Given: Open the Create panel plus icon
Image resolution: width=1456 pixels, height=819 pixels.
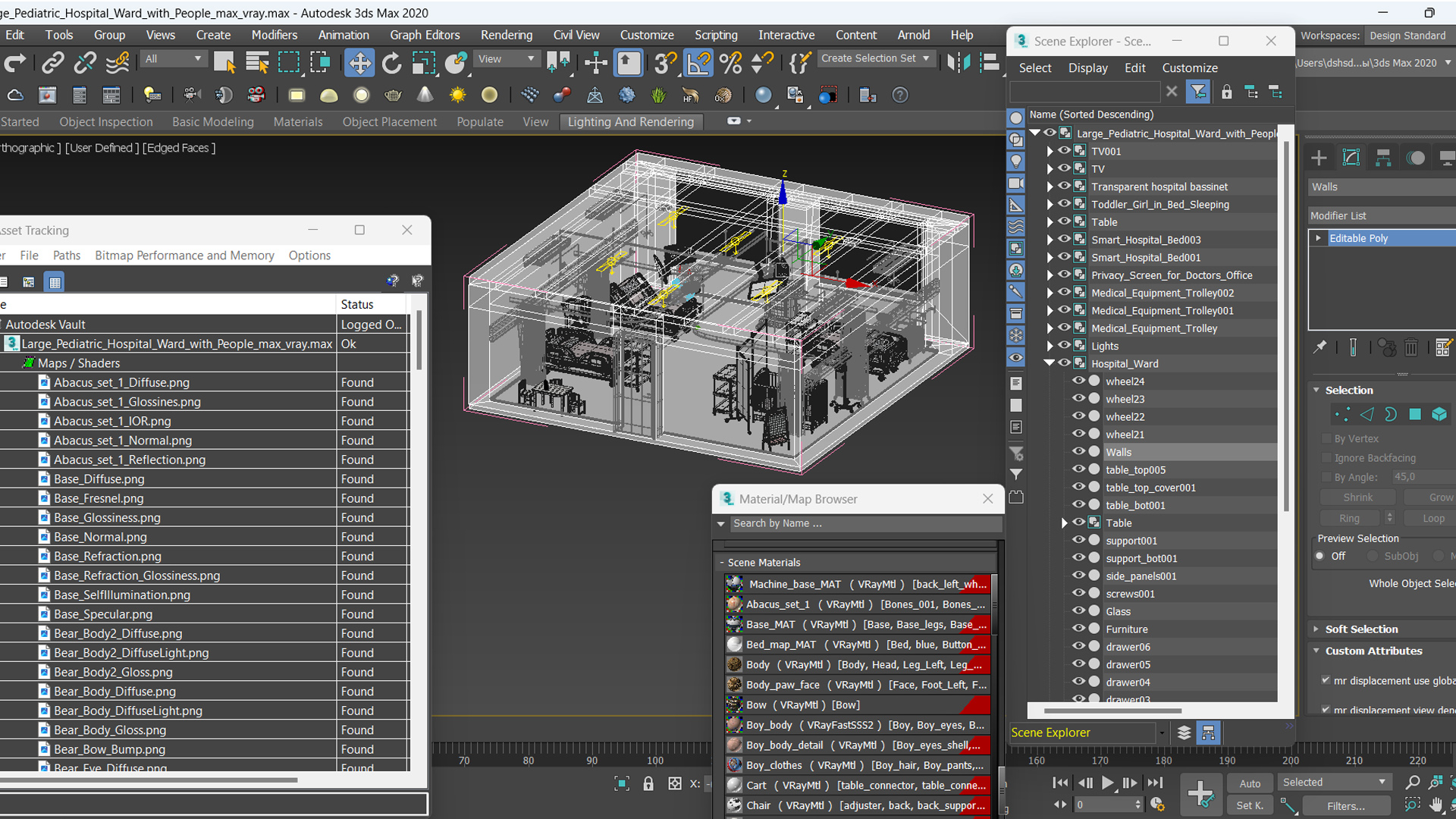Looking at the screenshot, I should [x=1319, y=158].
